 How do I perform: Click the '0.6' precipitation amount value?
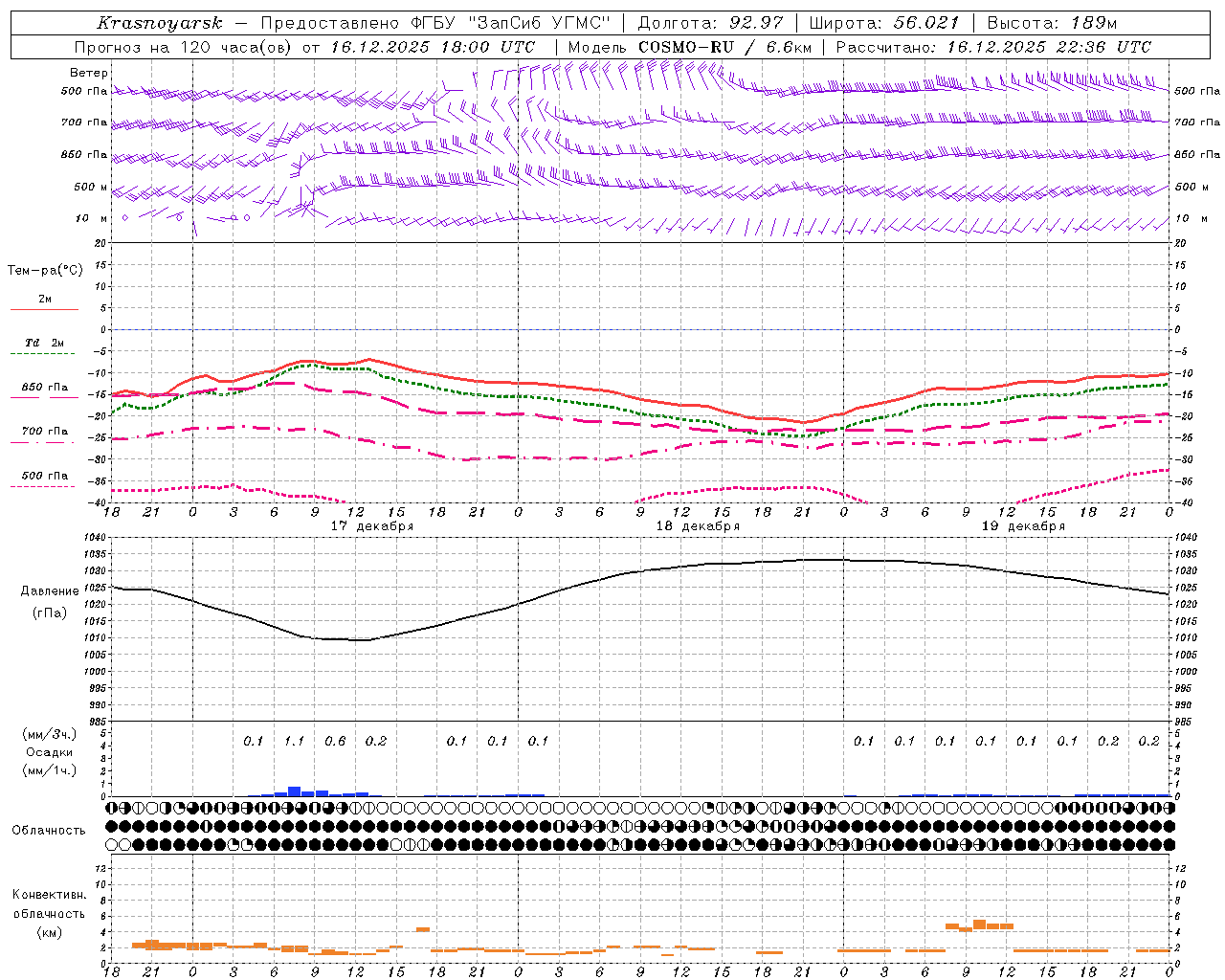point(335,741)
